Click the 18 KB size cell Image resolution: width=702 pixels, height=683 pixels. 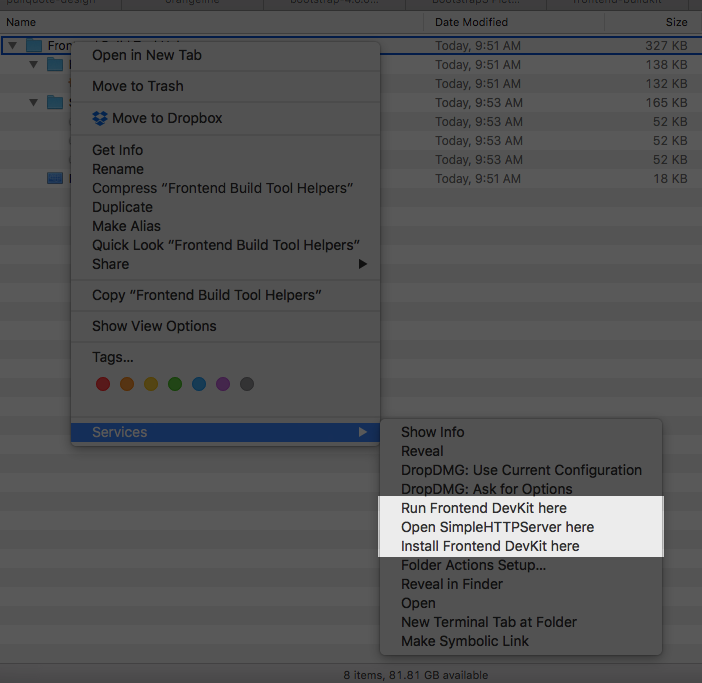670,179
